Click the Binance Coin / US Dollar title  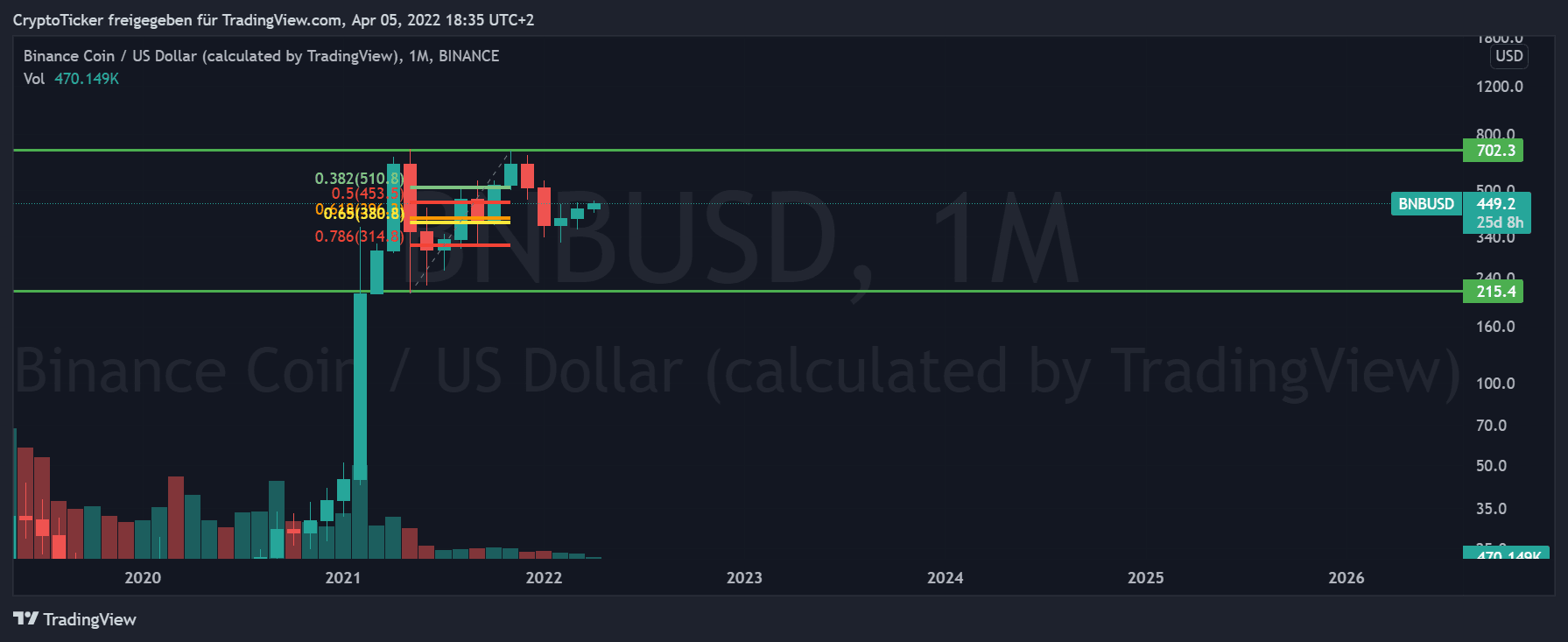(x=261, y=56)
